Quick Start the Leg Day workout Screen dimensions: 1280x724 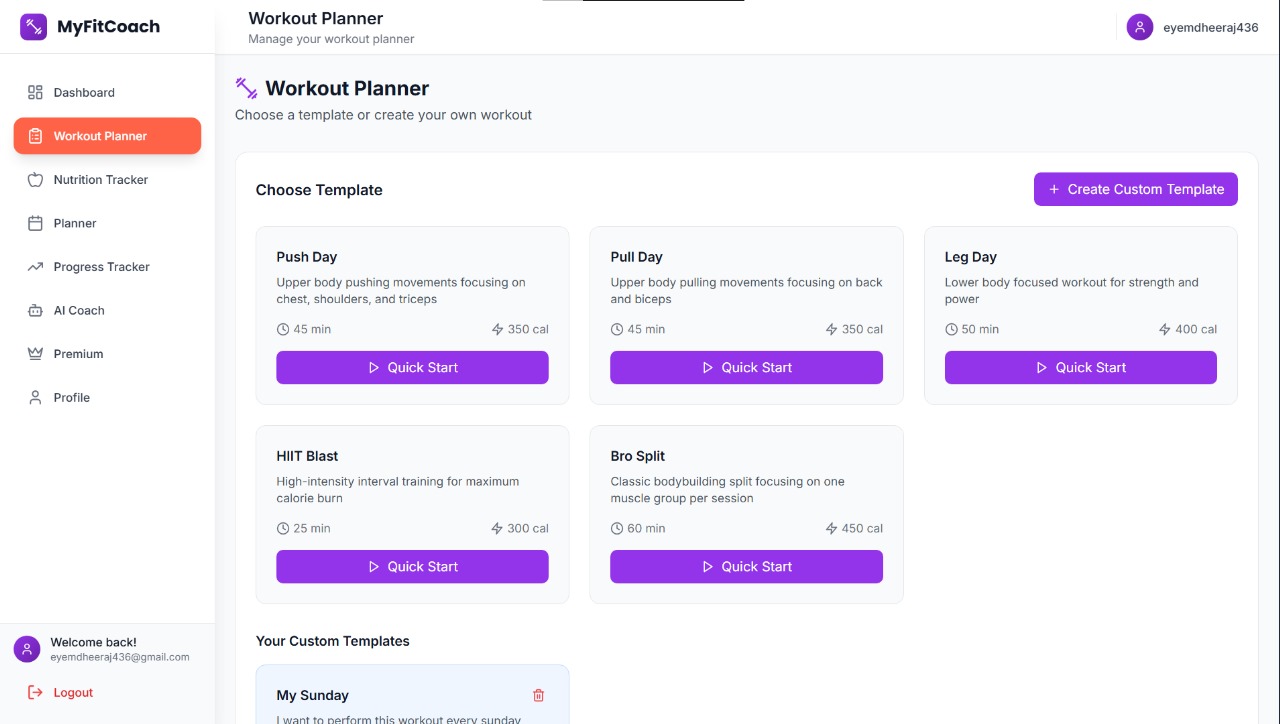click(x=1080, y=367)
